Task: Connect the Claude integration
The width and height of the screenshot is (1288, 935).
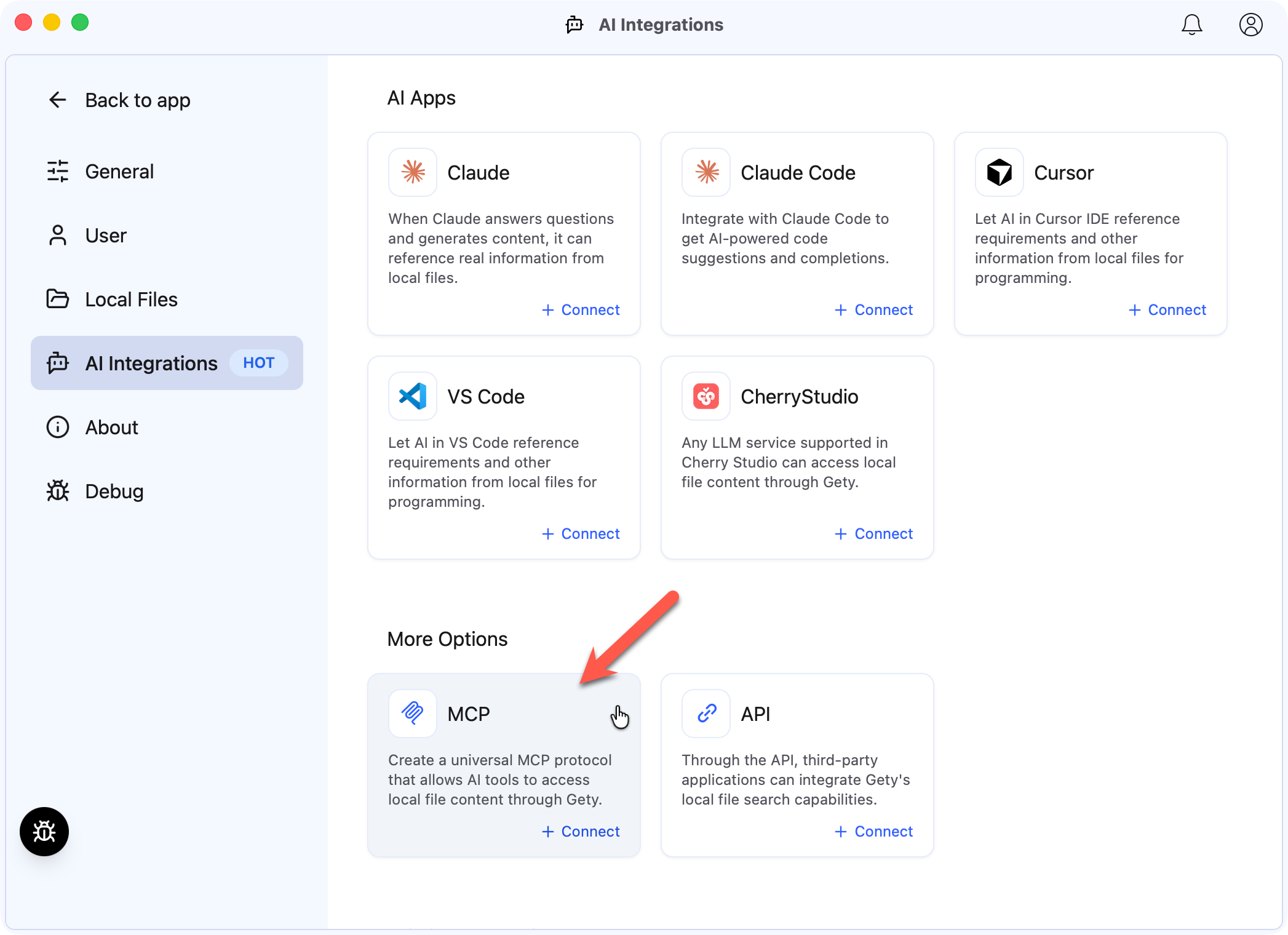Action: (581, 309)
